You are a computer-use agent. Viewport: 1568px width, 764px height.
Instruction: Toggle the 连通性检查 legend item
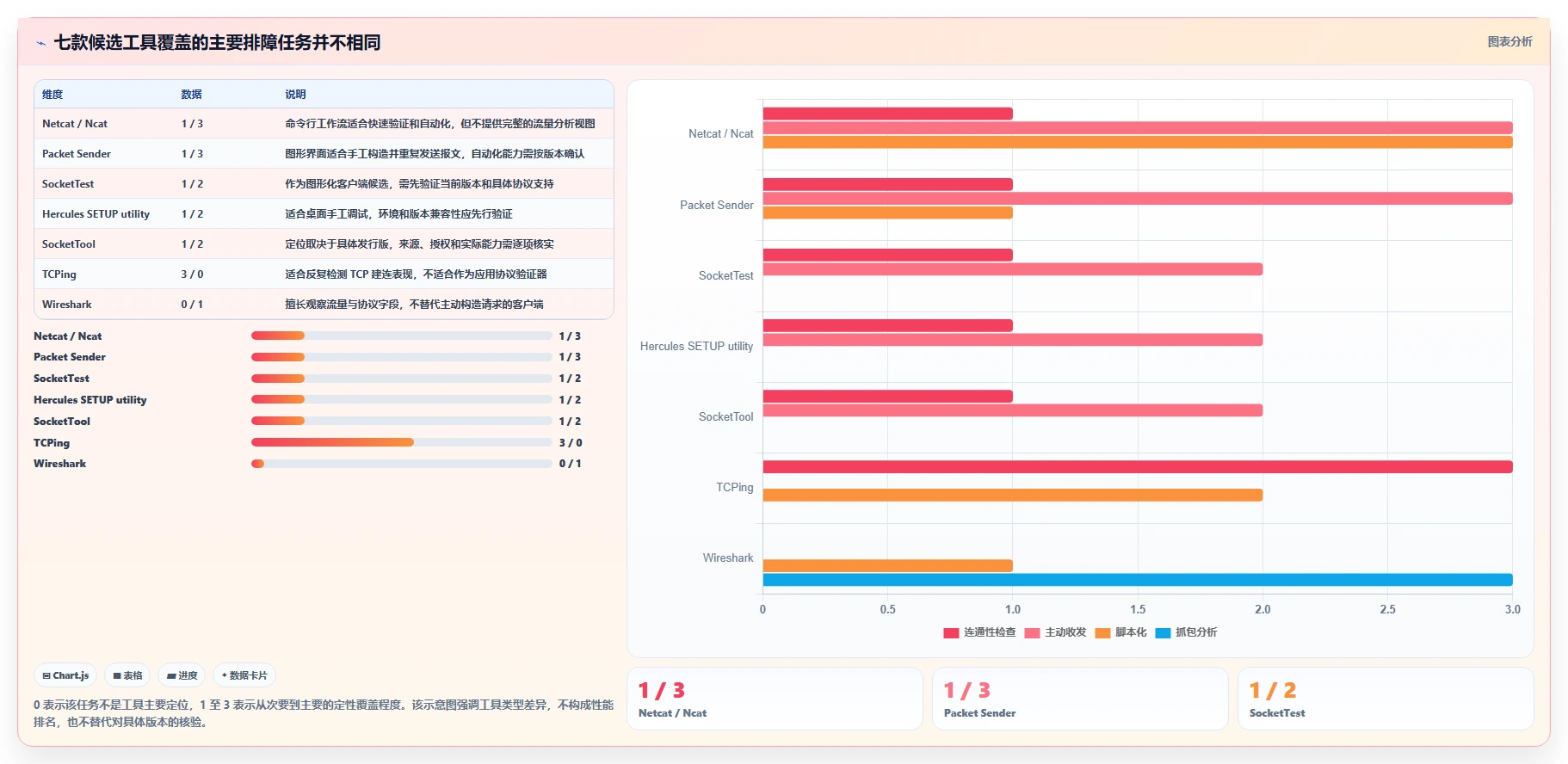tap(979, 632)
